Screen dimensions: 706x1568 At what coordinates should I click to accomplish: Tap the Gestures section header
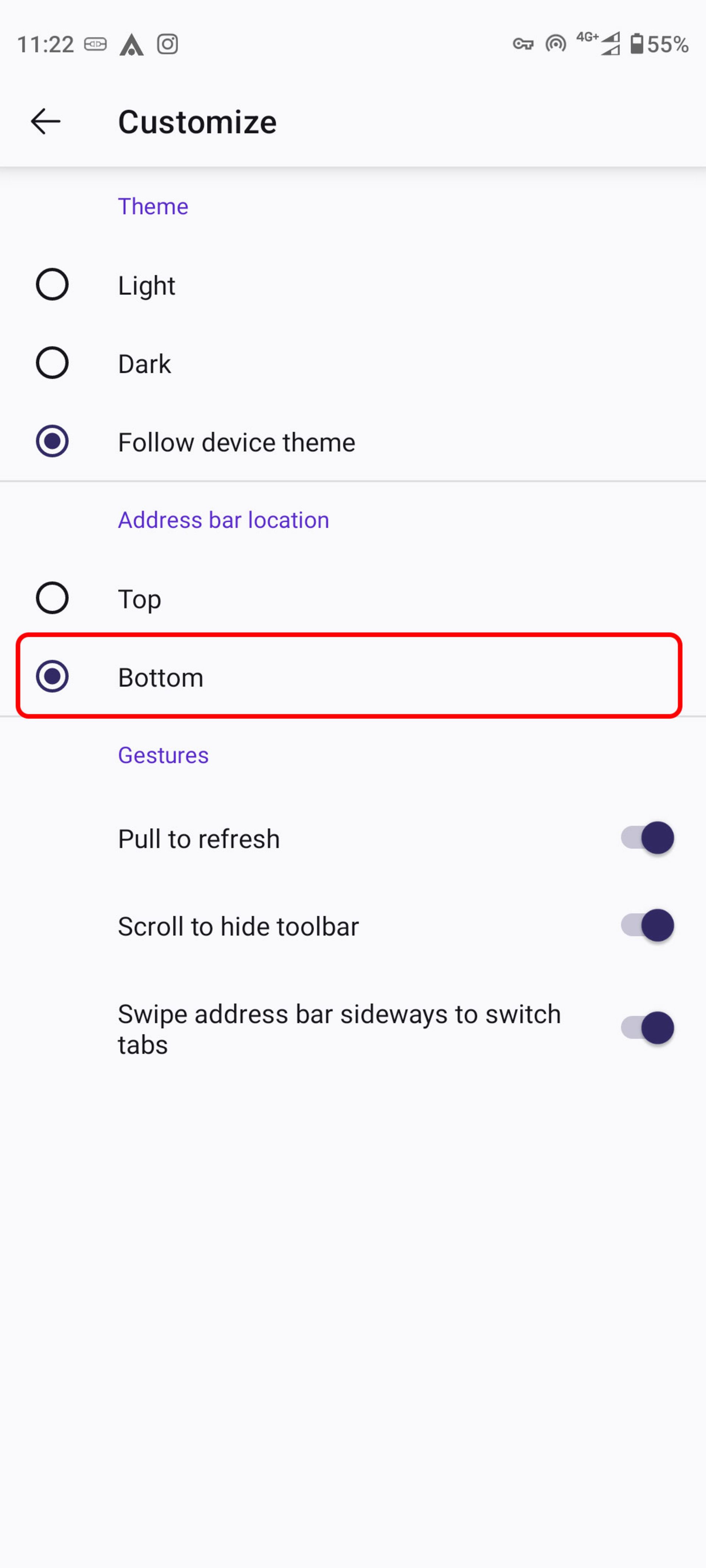tap(163, 756)
